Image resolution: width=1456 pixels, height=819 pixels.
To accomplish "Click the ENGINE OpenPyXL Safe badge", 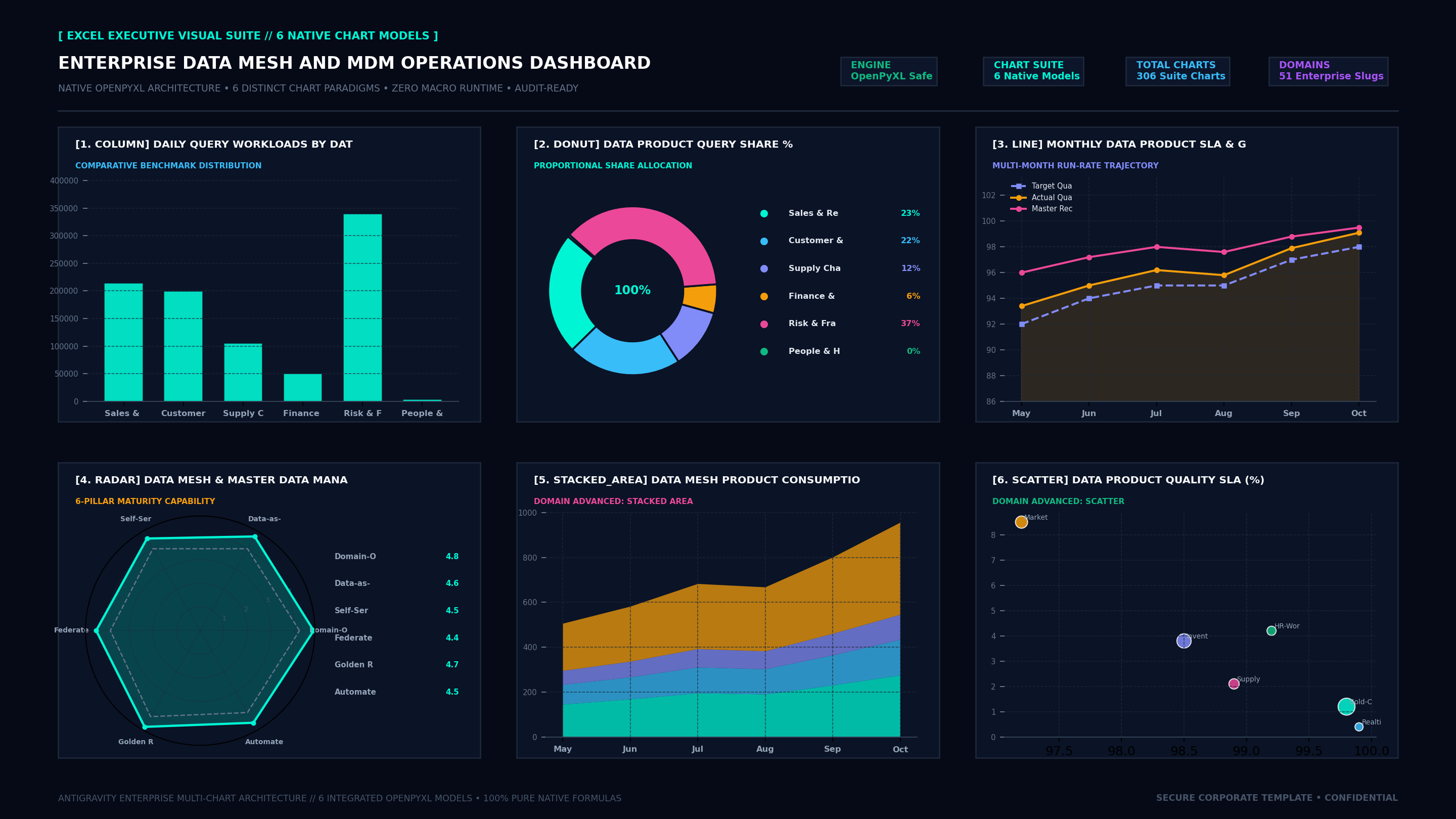I will click(x=889, y=71).
